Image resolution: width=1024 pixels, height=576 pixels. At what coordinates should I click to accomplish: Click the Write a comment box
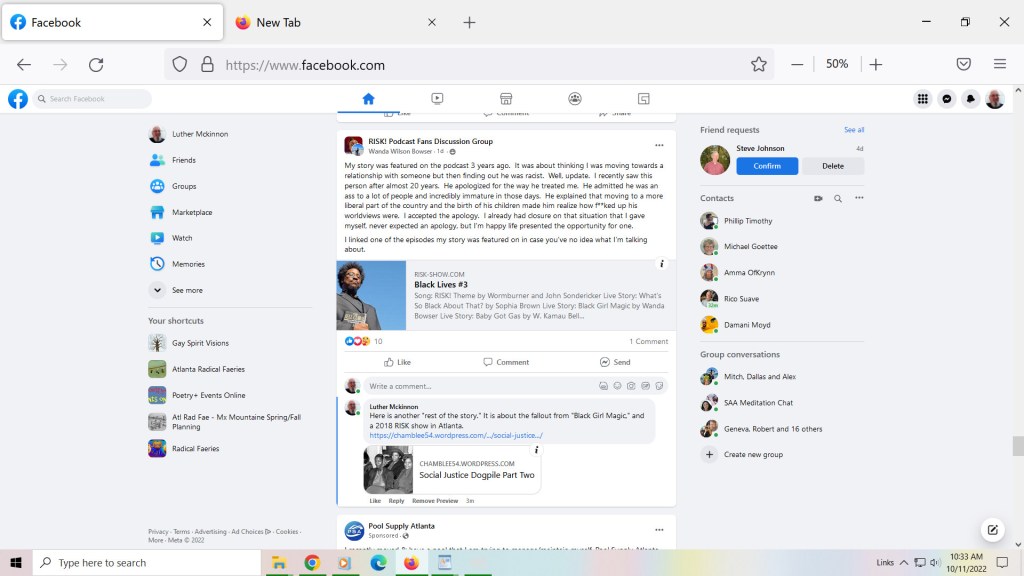pyautogui.click(x=480, y=386)
